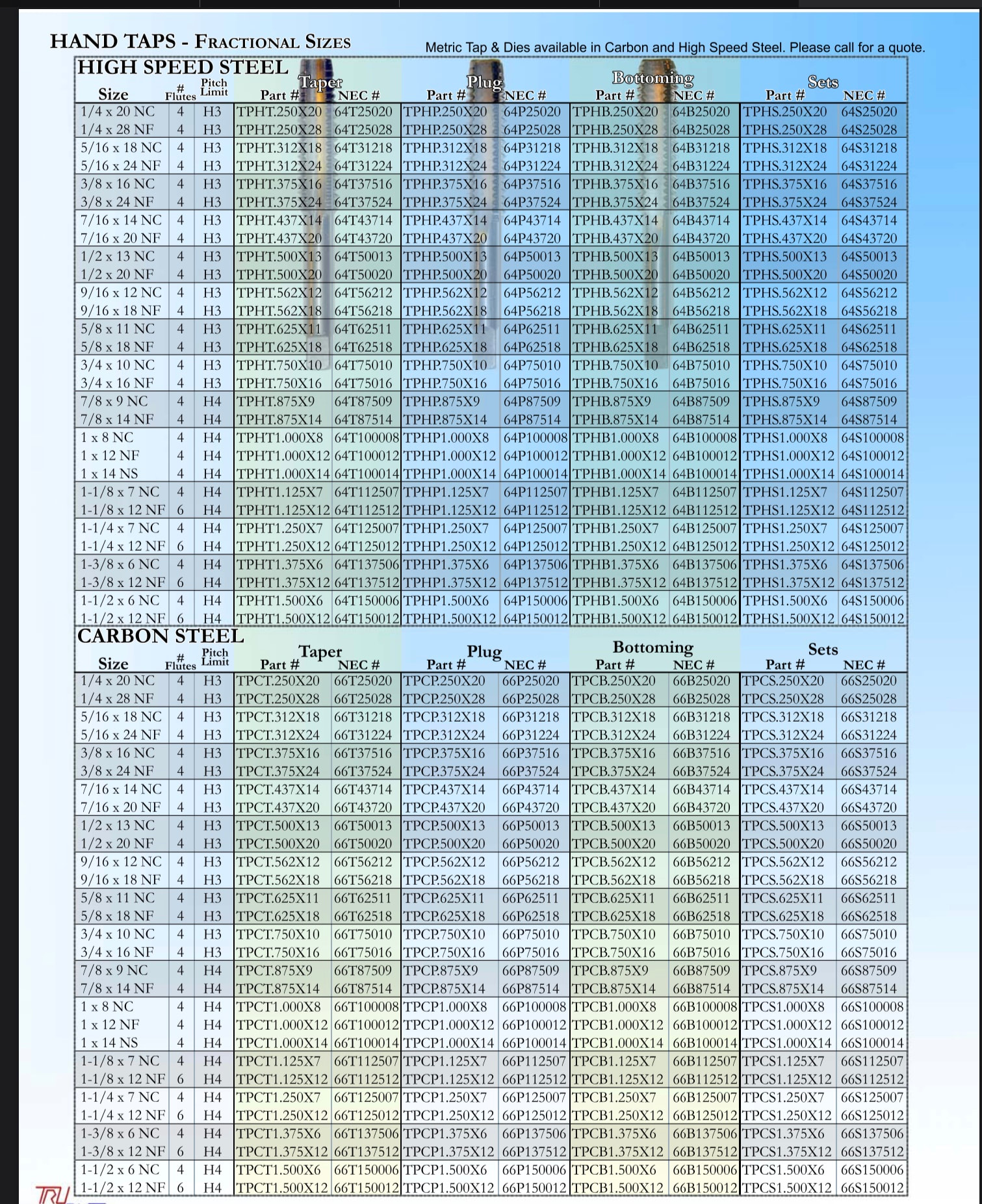Click NEC number 66T25028
The width and height of the screenshot is (982, 1204).
[x=363, y=699]
